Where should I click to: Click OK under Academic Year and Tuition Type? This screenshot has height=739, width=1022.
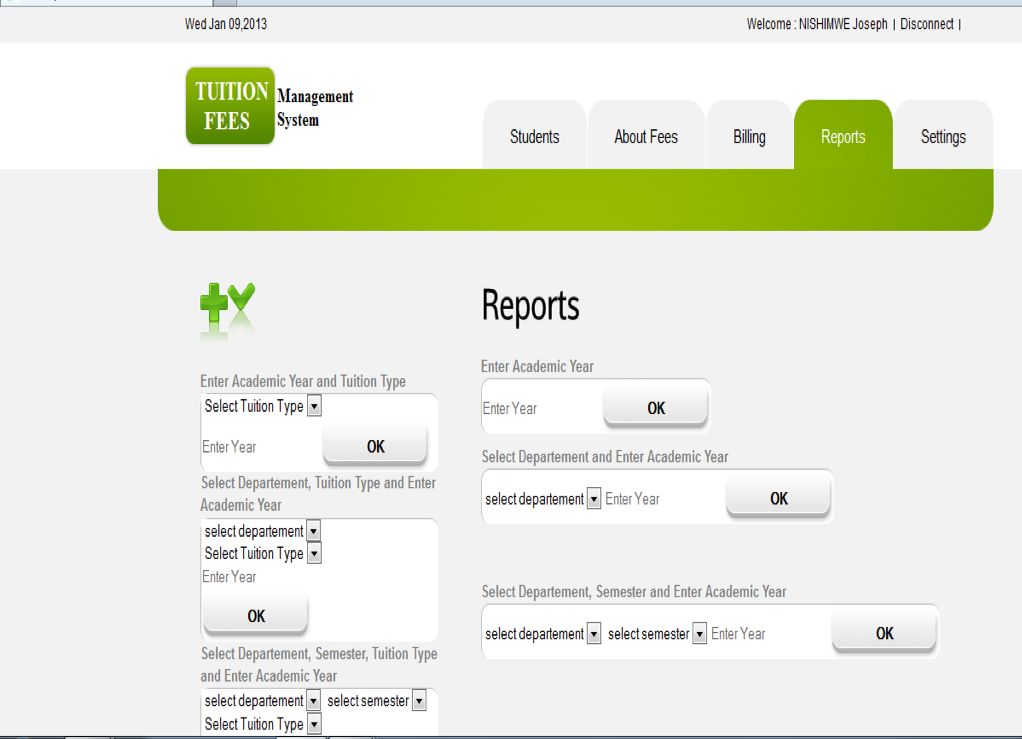(375, 446)
